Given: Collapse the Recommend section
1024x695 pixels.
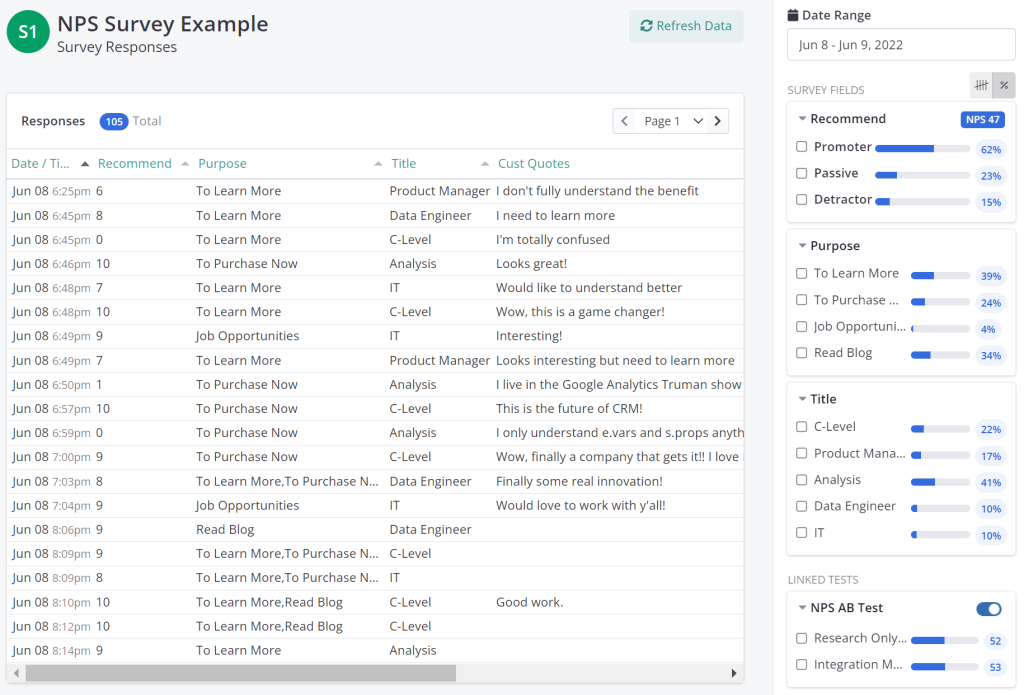Looking at the screenshot, I should pyautogui.click(x=803, y=119).
